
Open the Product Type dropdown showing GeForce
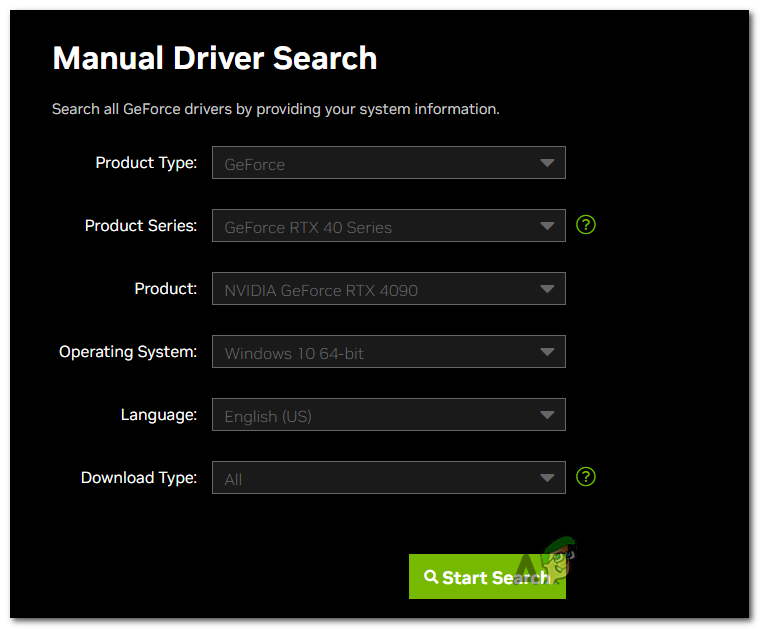[389, 163]
